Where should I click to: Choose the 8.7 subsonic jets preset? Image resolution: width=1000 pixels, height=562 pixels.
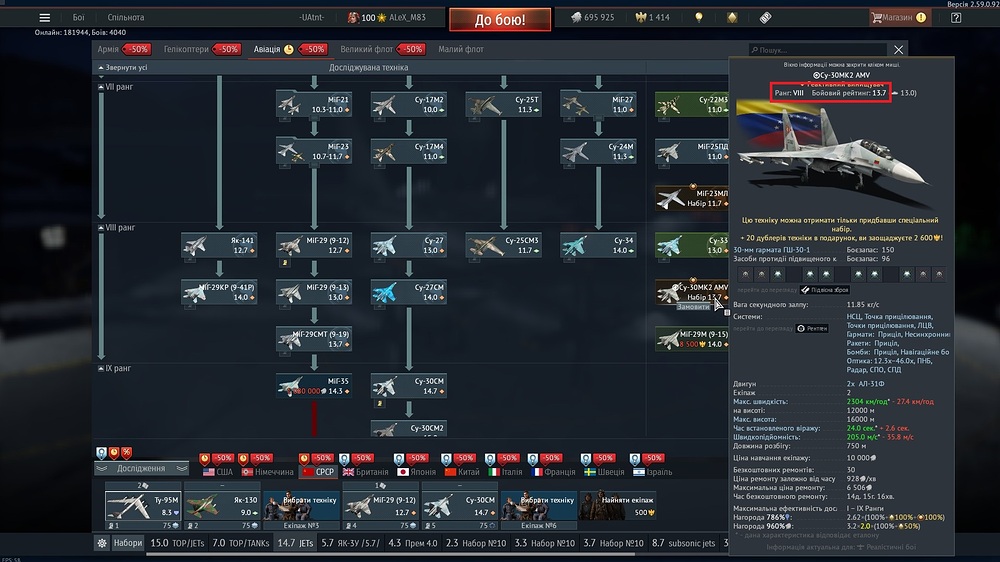tap(683, 543)
